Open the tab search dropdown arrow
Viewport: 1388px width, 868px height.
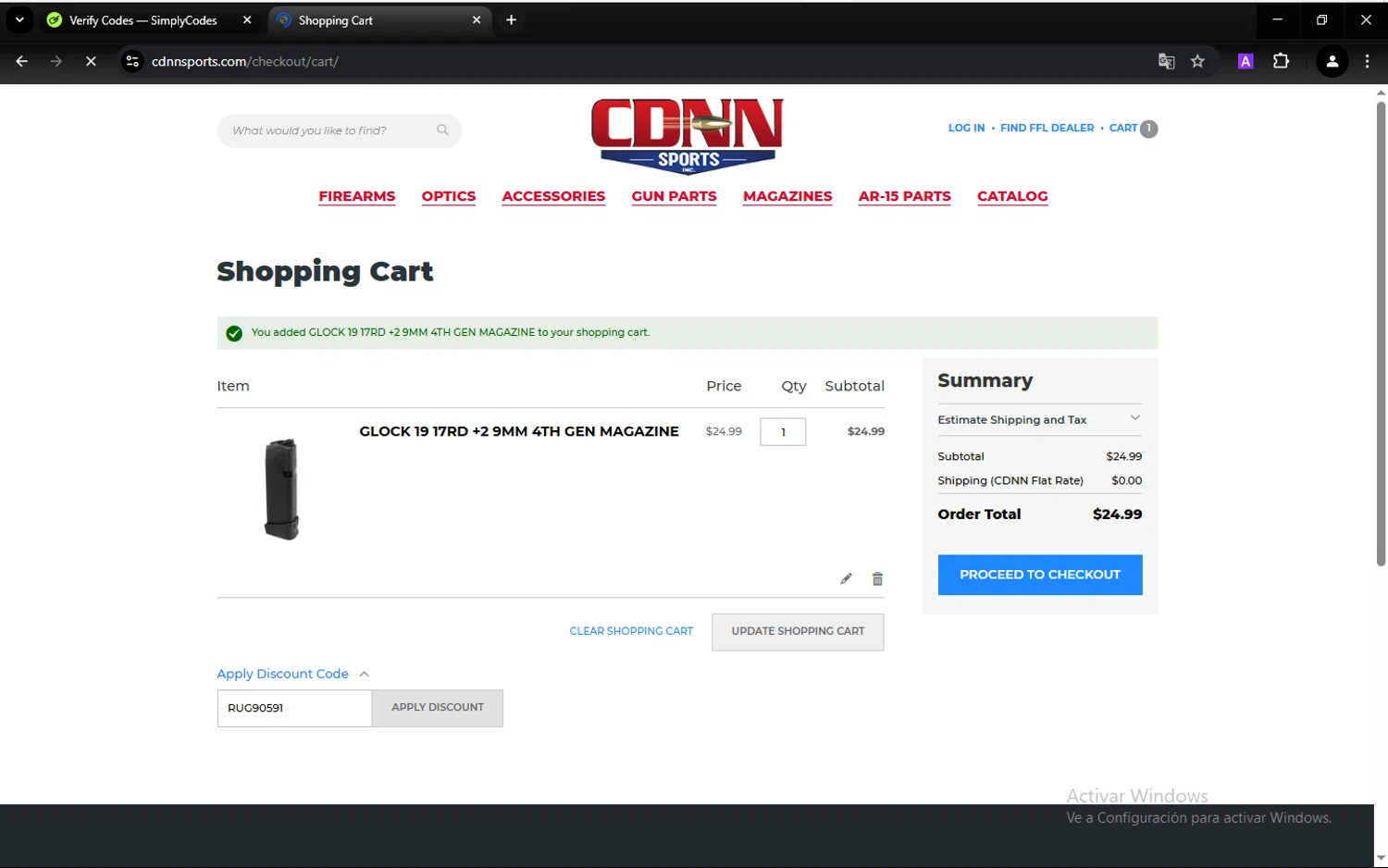point(19,20)
